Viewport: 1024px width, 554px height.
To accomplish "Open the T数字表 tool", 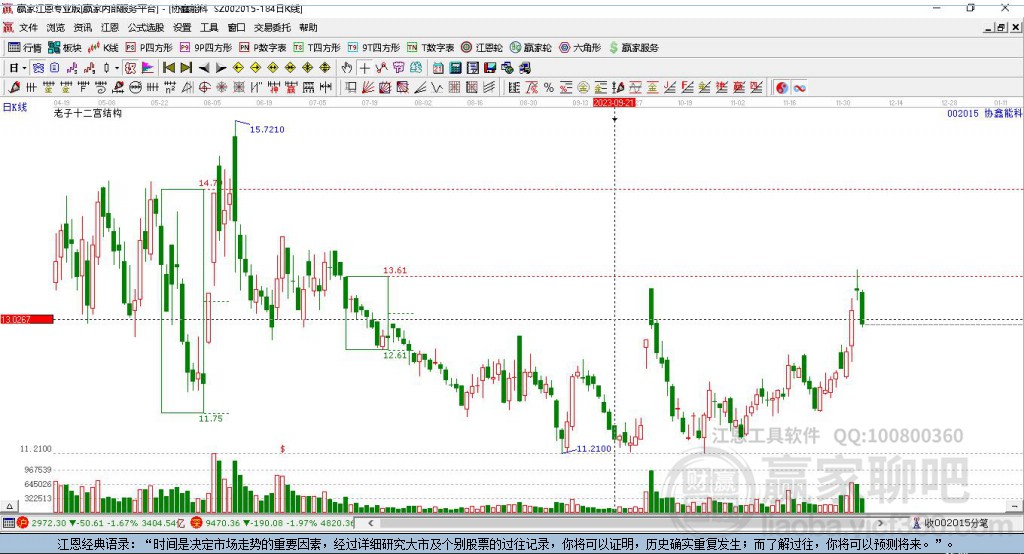I will pos(430,48).
